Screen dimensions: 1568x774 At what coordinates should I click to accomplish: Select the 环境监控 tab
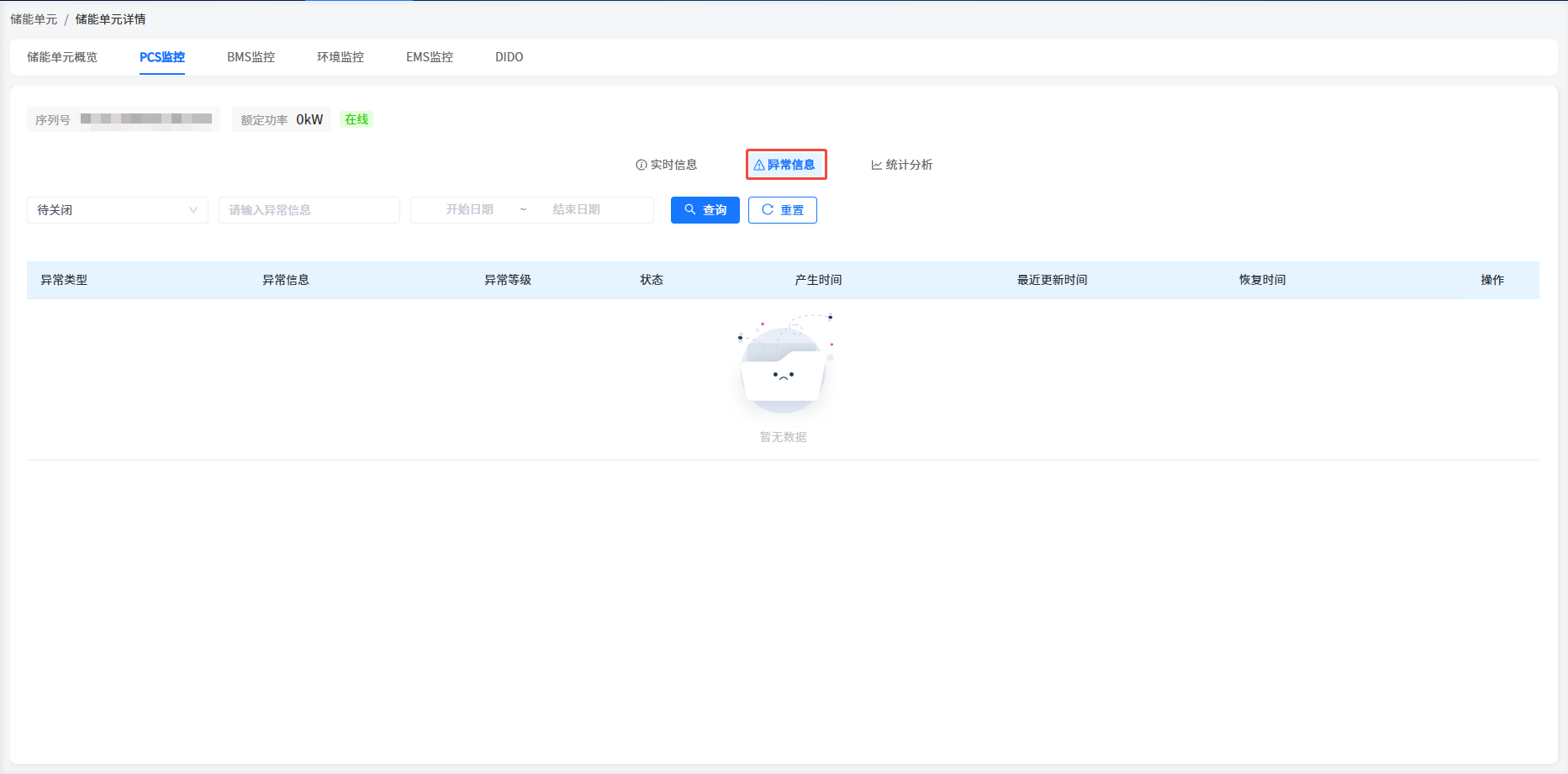tap(341, 57)
